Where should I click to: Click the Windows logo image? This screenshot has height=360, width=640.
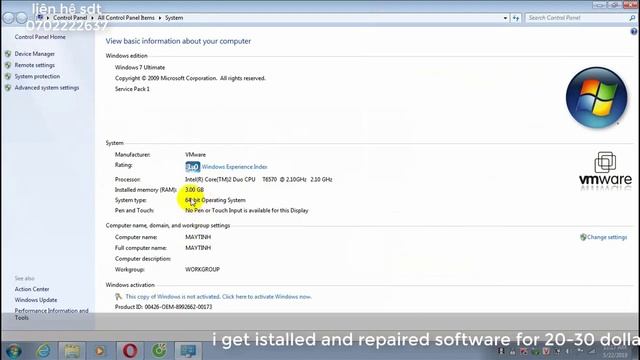point(596,98)
